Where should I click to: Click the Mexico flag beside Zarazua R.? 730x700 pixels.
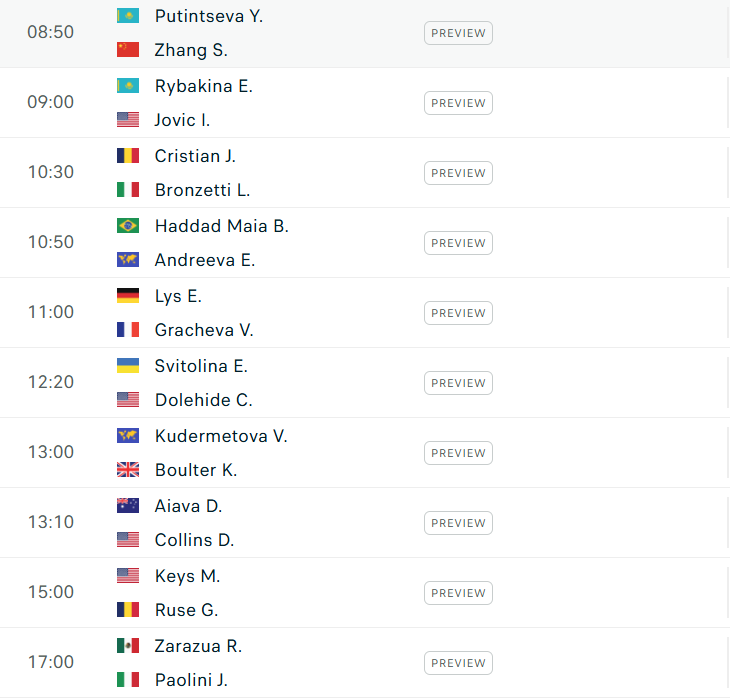pyautogui.click(x=128, y=646)
